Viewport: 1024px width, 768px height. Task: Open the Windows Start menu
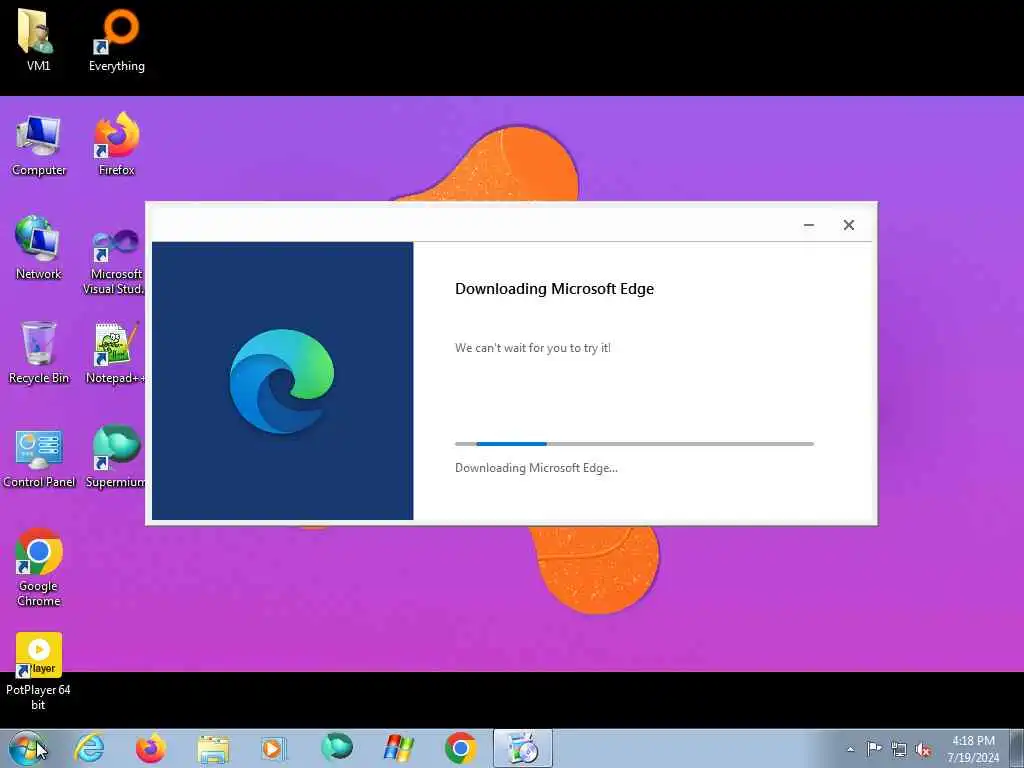tap(27, 748)
